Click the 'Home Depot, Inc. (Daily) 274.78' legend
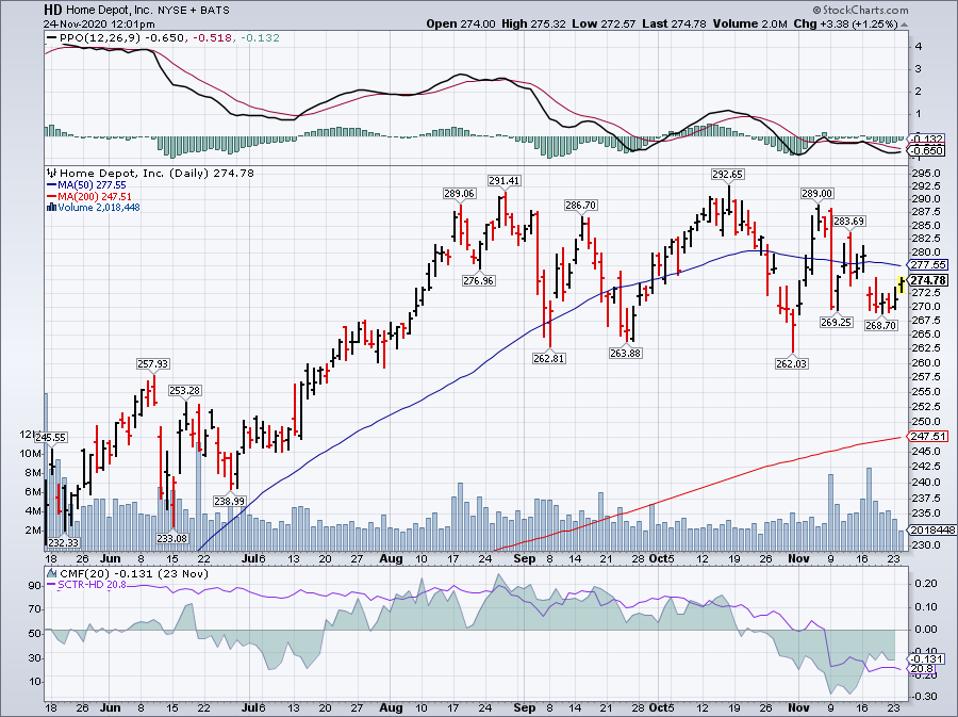The width and height of the screenshot is (958, 717). tap(156, 173)
